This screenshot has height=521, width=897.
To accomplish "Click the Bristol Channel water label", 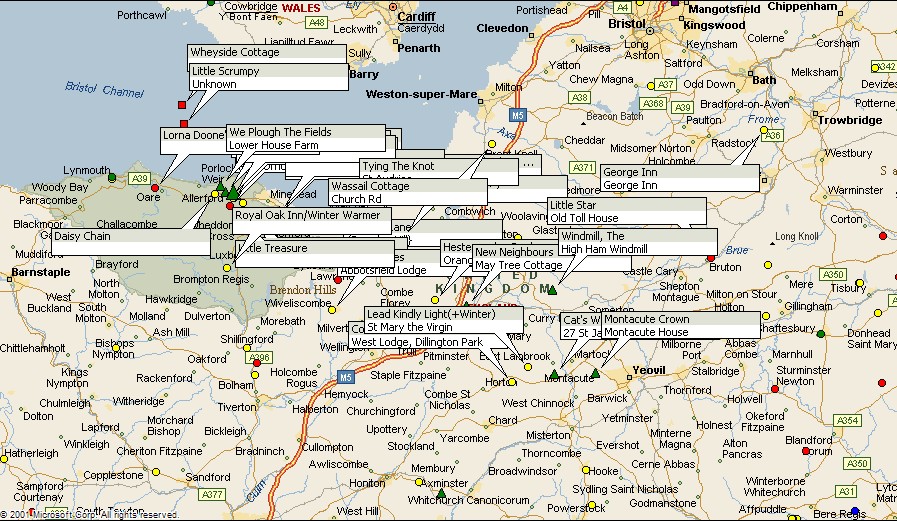I will click(x=104, y=90).
